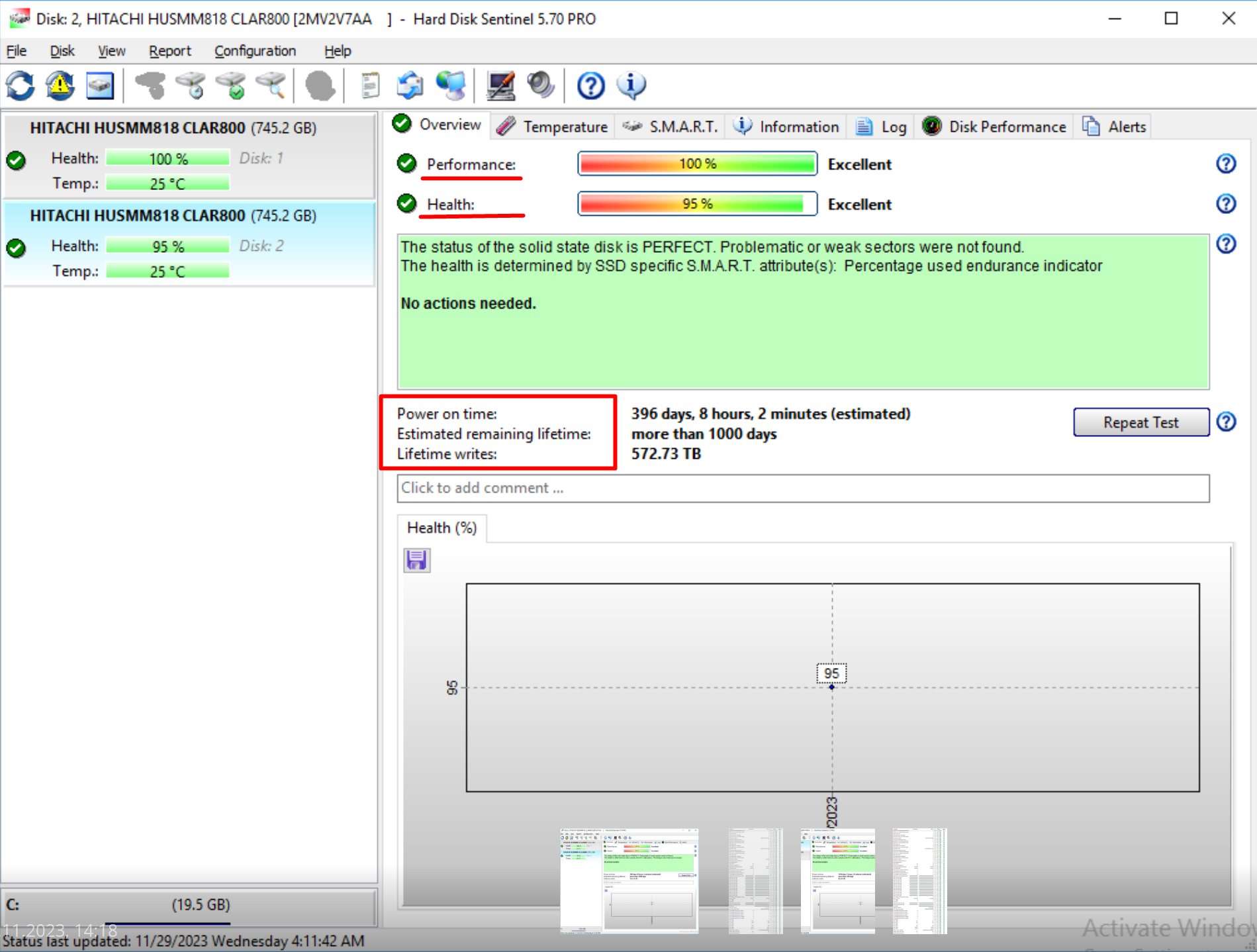Image resolution: width=1257 pixels, height=952 pixels.
Task: Click the 95 % Health bar in Overview
Action: (x=698, y=204)
